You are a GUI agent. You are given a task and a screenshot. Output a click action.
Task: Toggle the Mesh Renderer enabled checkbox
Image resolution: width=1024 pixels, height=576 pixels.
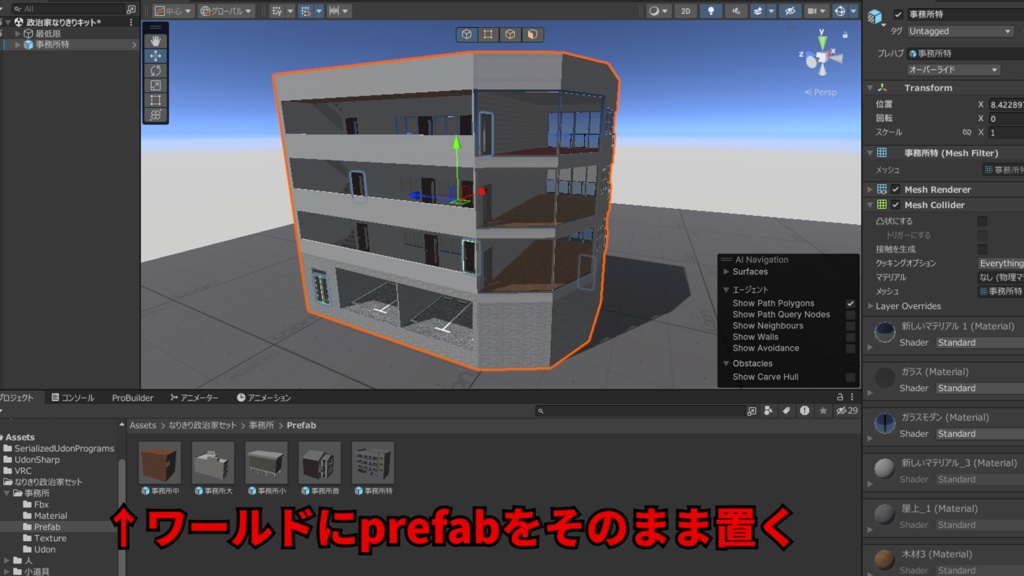click(896, 189)
